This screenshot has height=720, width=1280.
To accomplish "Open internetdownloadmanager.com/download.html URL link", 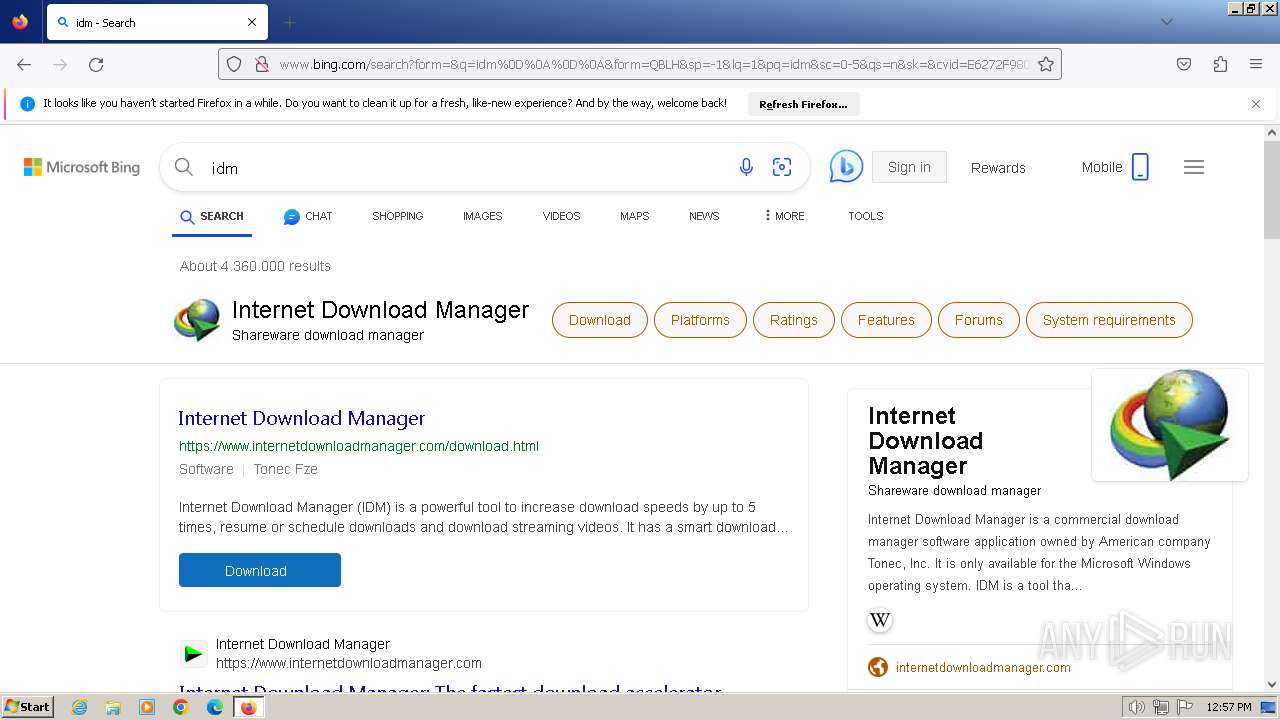I will click(x=359, y=446).
